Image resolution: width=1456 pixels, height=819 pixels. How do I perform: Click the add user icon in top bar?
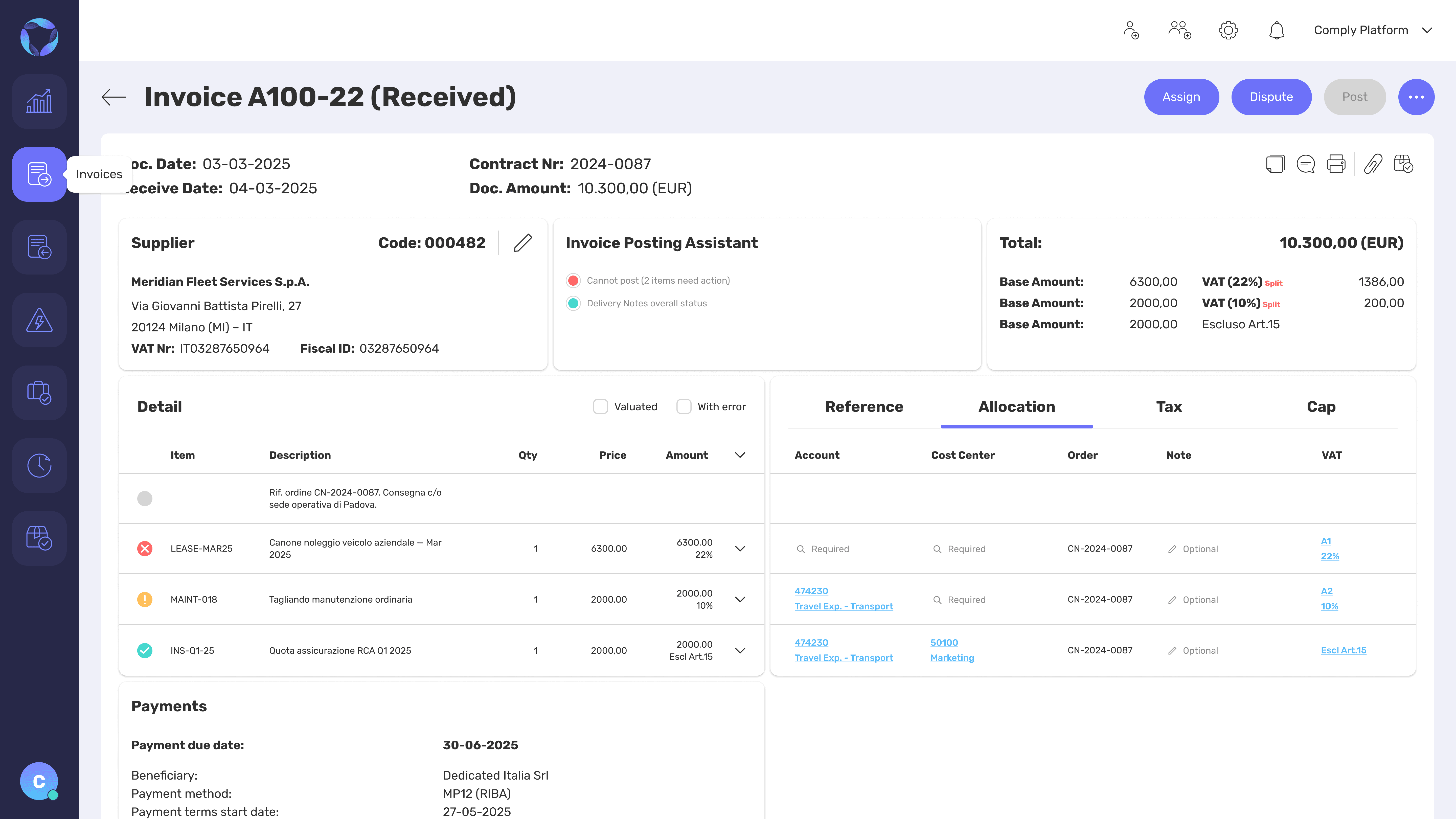(1131, 30)
